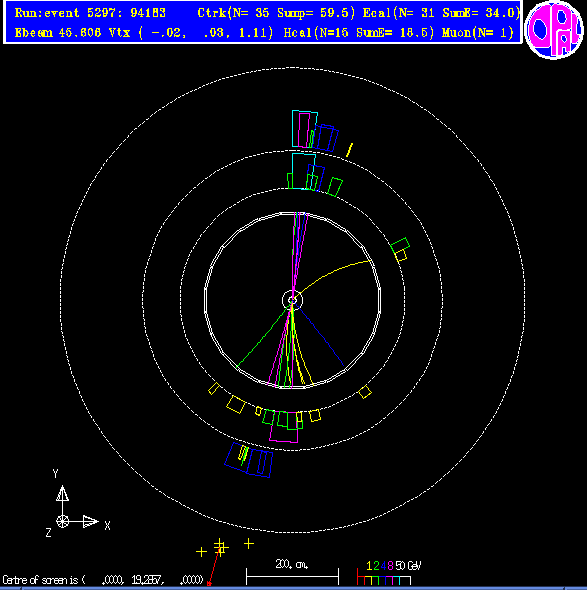Click the central vertex circle
The image size is (587, 590).
click(x=292, y=300)
